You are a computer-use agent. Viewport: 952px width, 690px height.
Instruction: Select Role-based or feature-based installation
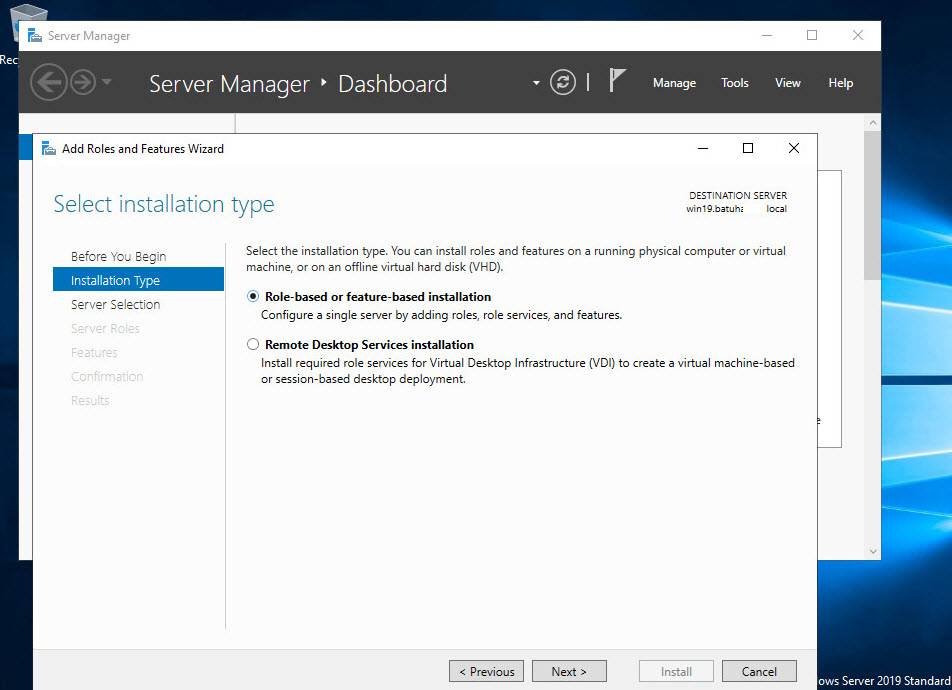pos(252,297)
